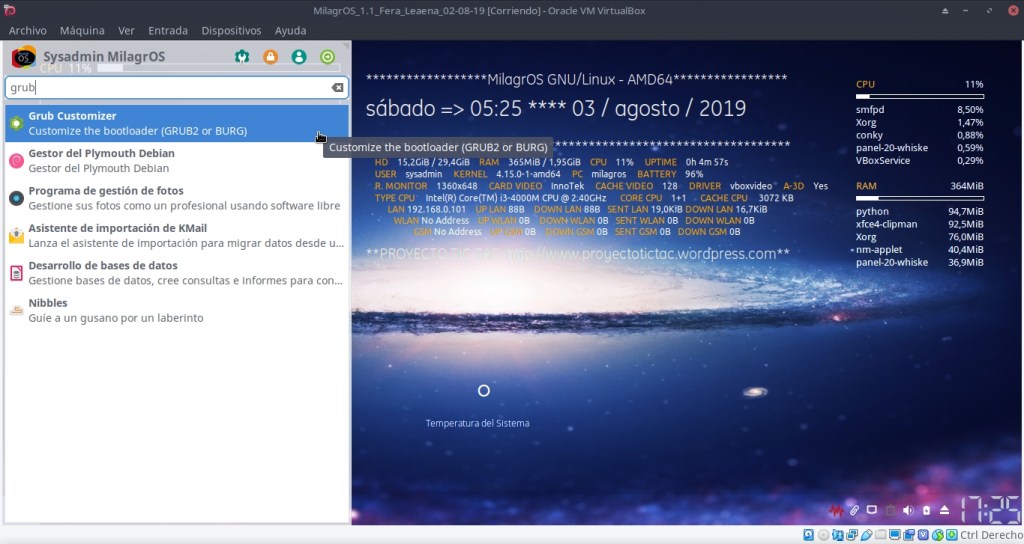This screenshot has height=544, width=1024.
Task: Open the Dispositivos menu
Action: [x=231, y=31]
